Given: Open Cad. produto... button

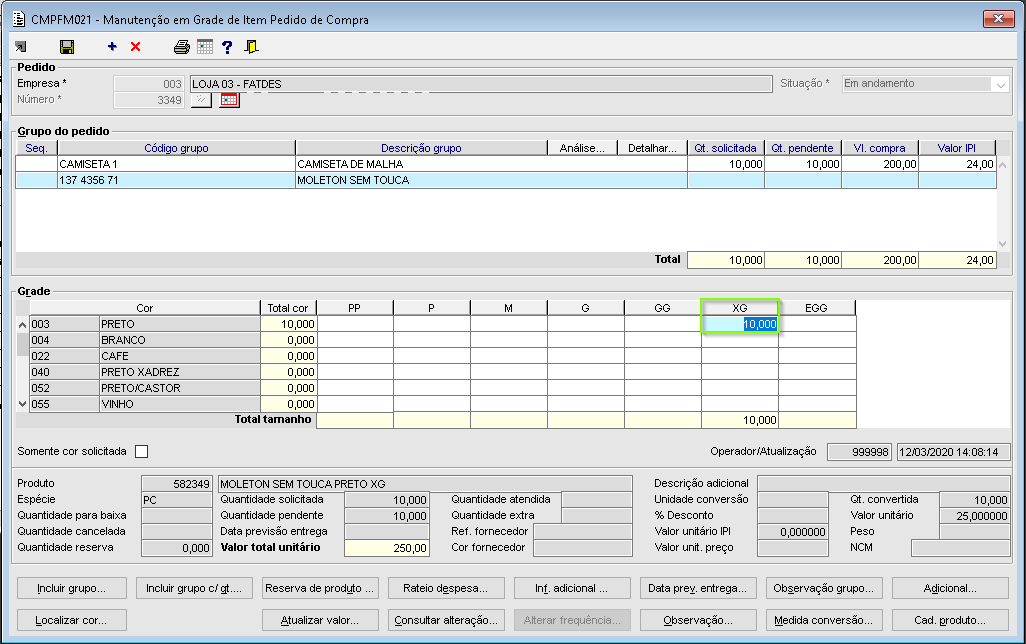Looking at the screenshot, I should (945, 620).
